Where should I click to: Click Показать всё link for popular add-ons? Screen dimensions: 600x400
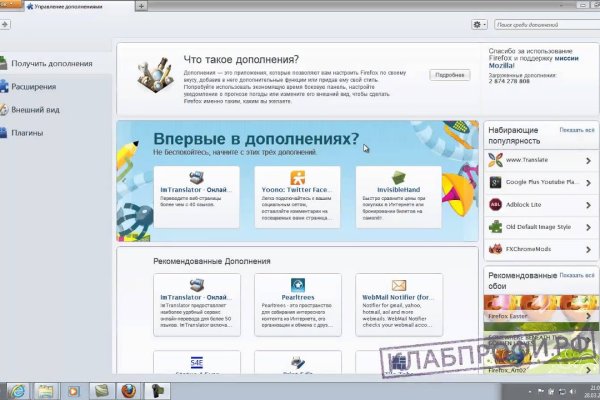pos(575,130)
